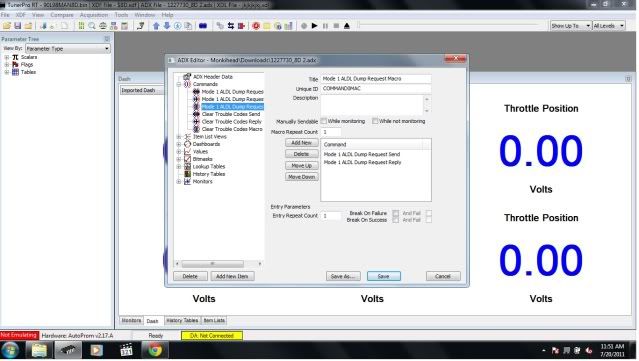Open the View By Parameter Type dropdown

(x=68, y=48)
